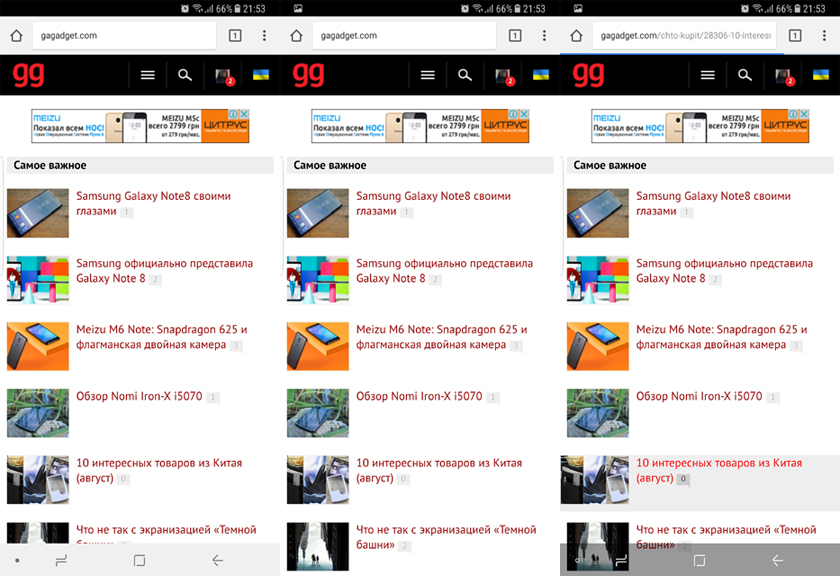Click the gg logo on the left phone

pyautogui.click(x=28, y=74)
